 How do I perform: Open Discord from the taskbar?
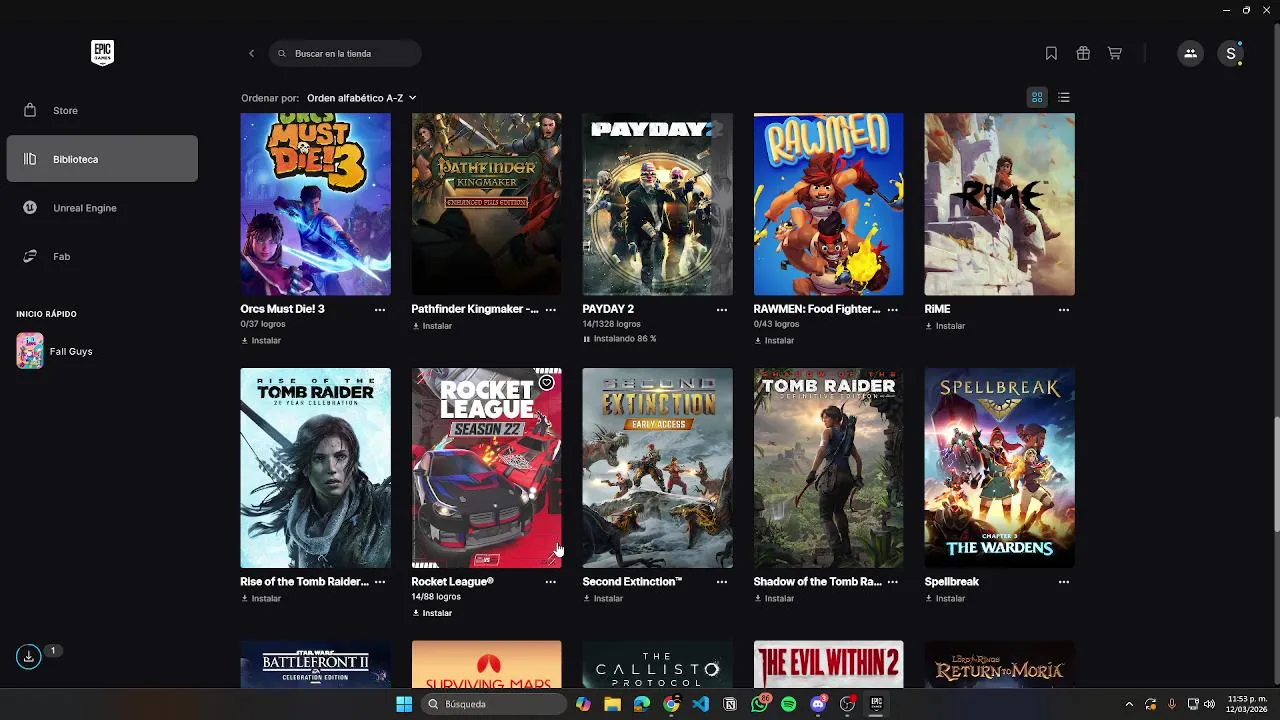818,704
